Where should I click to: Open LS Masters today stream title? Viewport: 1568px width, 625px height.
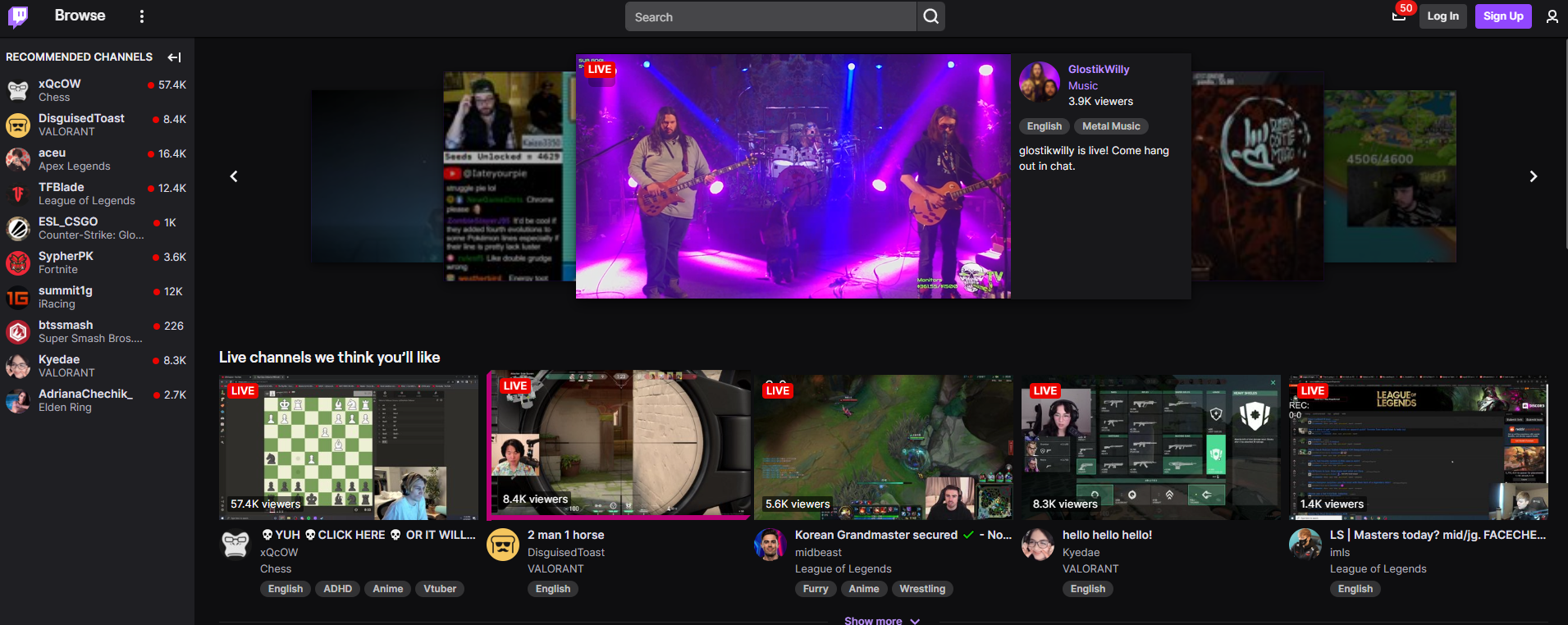point(1438,535)
